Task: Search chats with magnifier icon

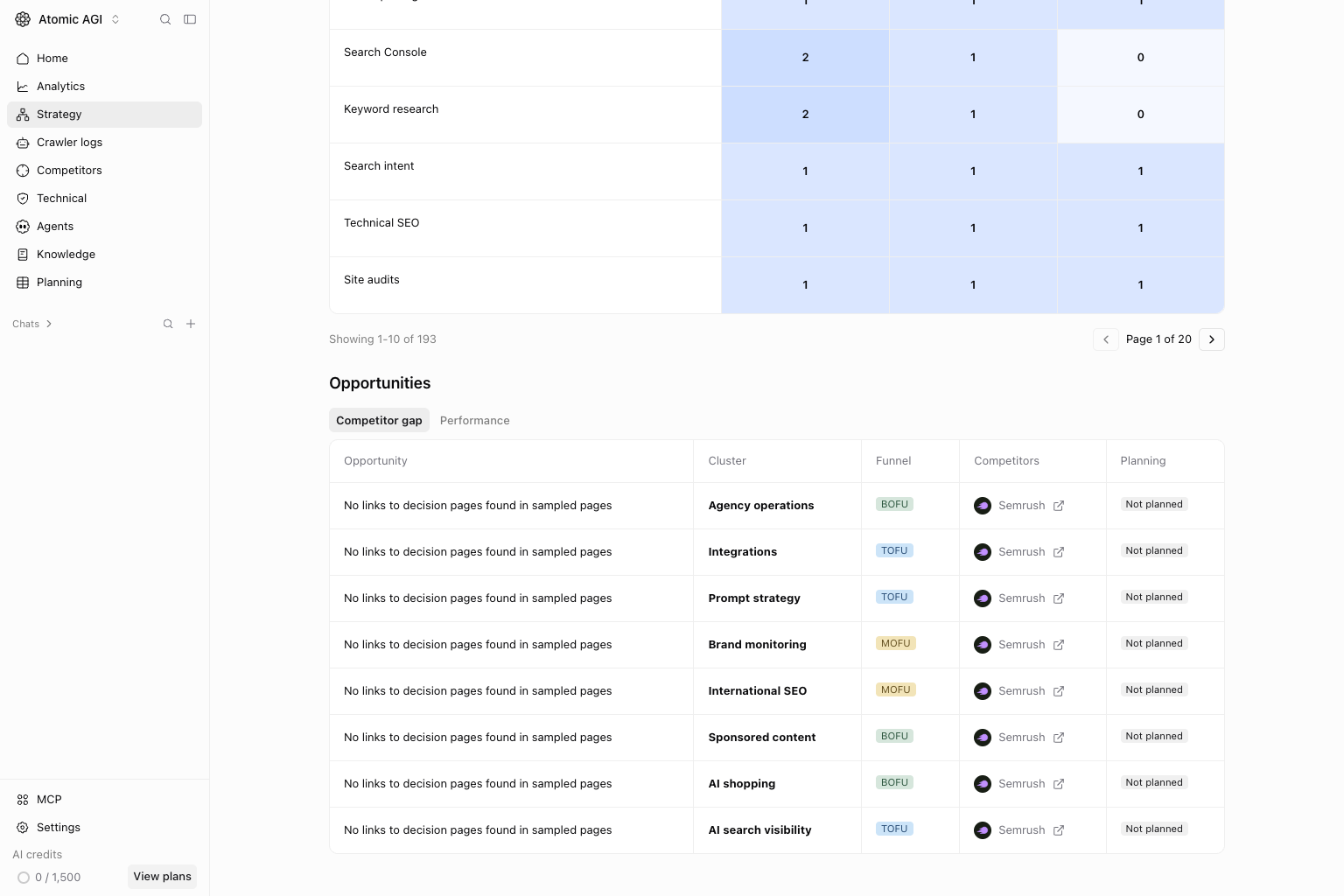Action: 168,324
